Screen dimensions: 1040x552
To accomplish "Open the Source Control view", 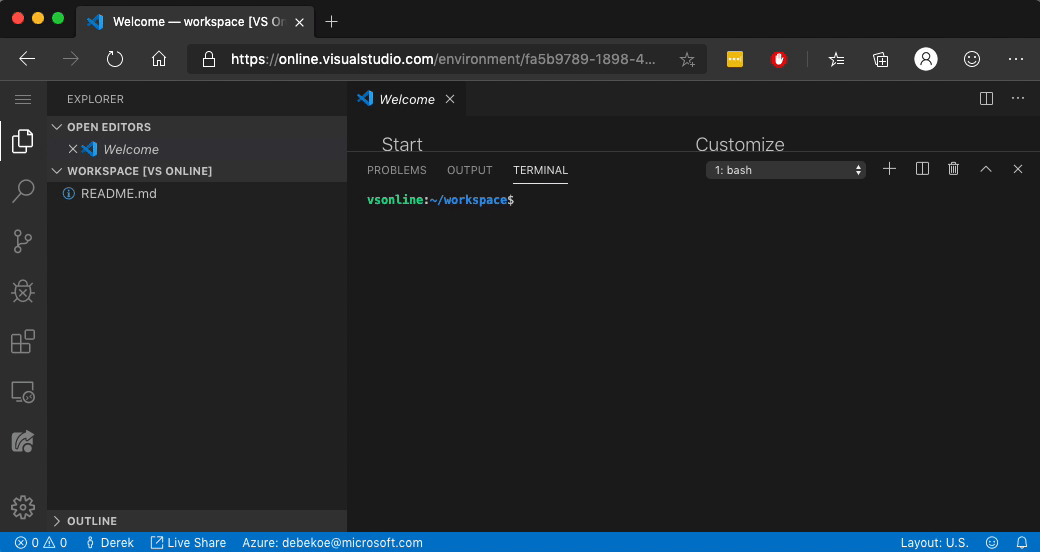I will 23,242.
